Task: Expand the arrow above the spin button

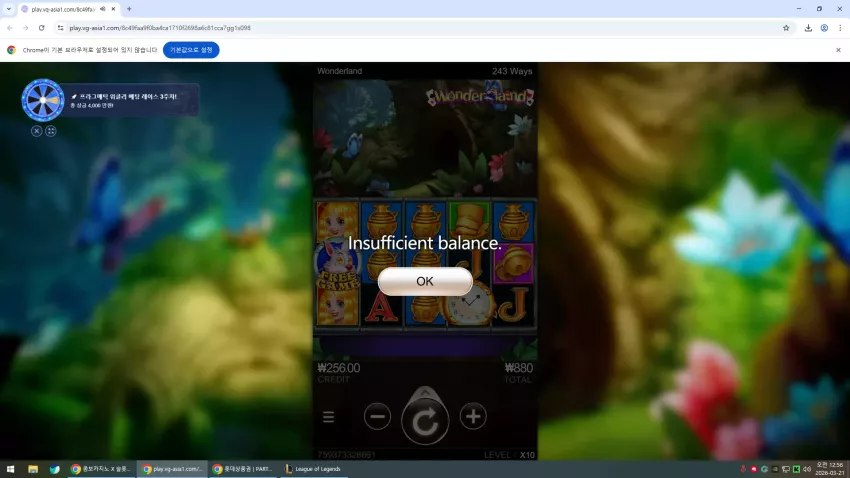Action: [425, 392]
